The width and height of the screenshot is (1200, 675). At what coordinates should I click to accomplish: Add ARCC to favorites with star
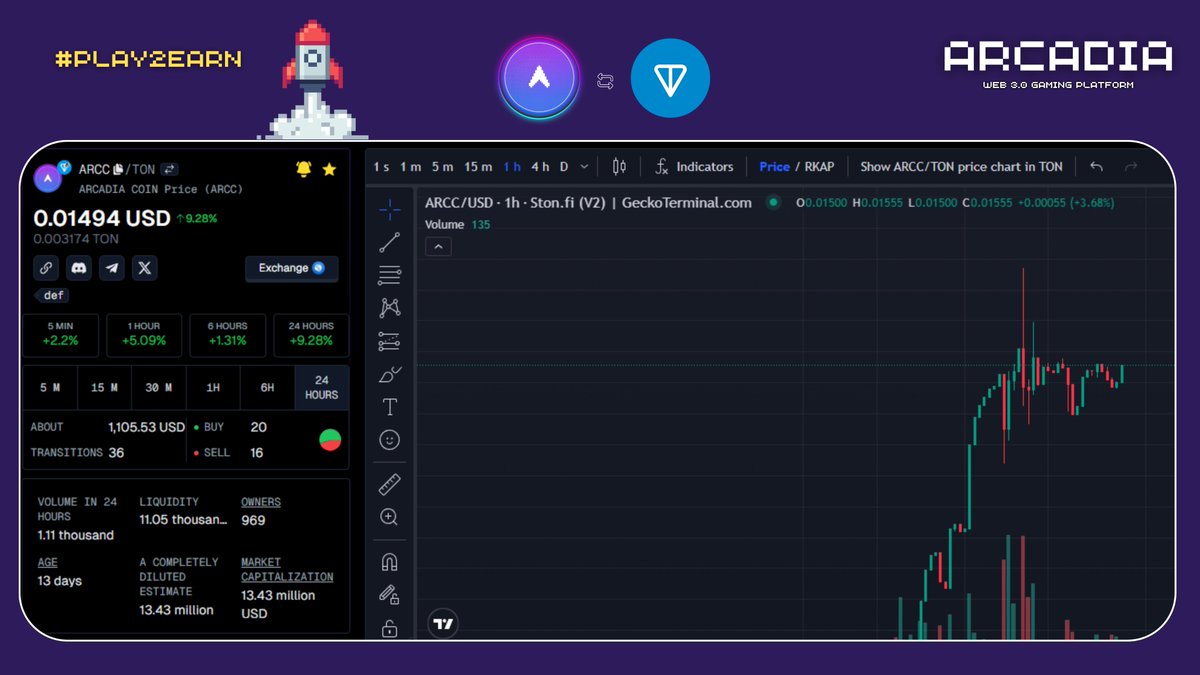329,170
